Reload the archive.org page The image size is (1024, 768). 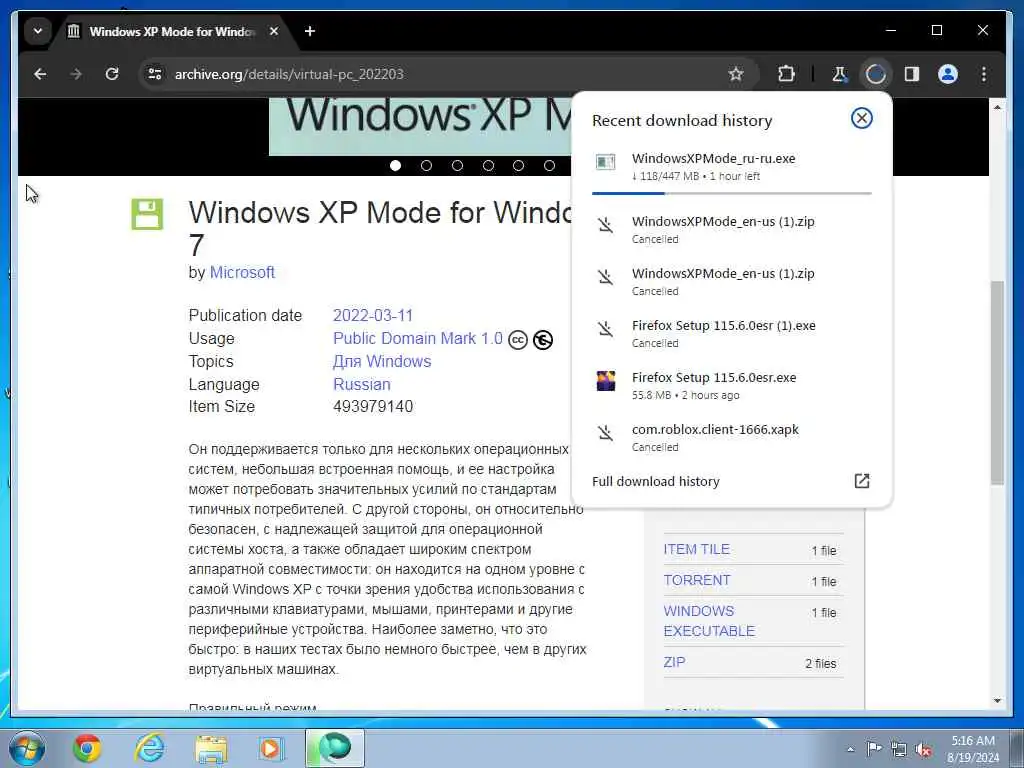[x=112, y=74]
